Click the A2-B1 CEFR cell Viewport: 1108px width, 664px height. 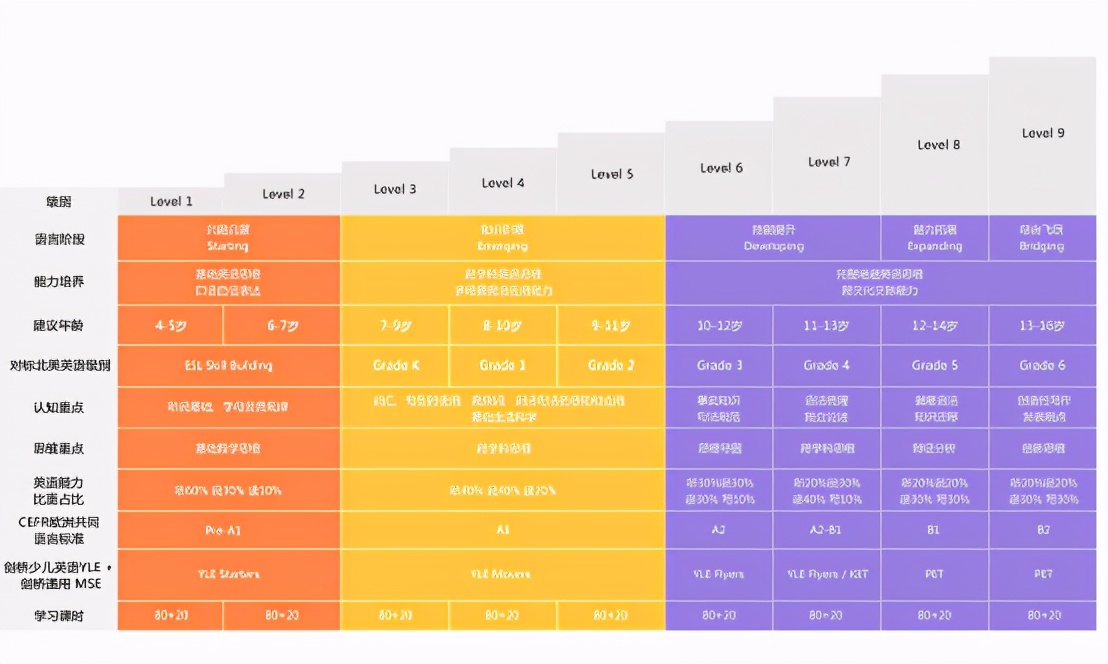click(826, 531)
